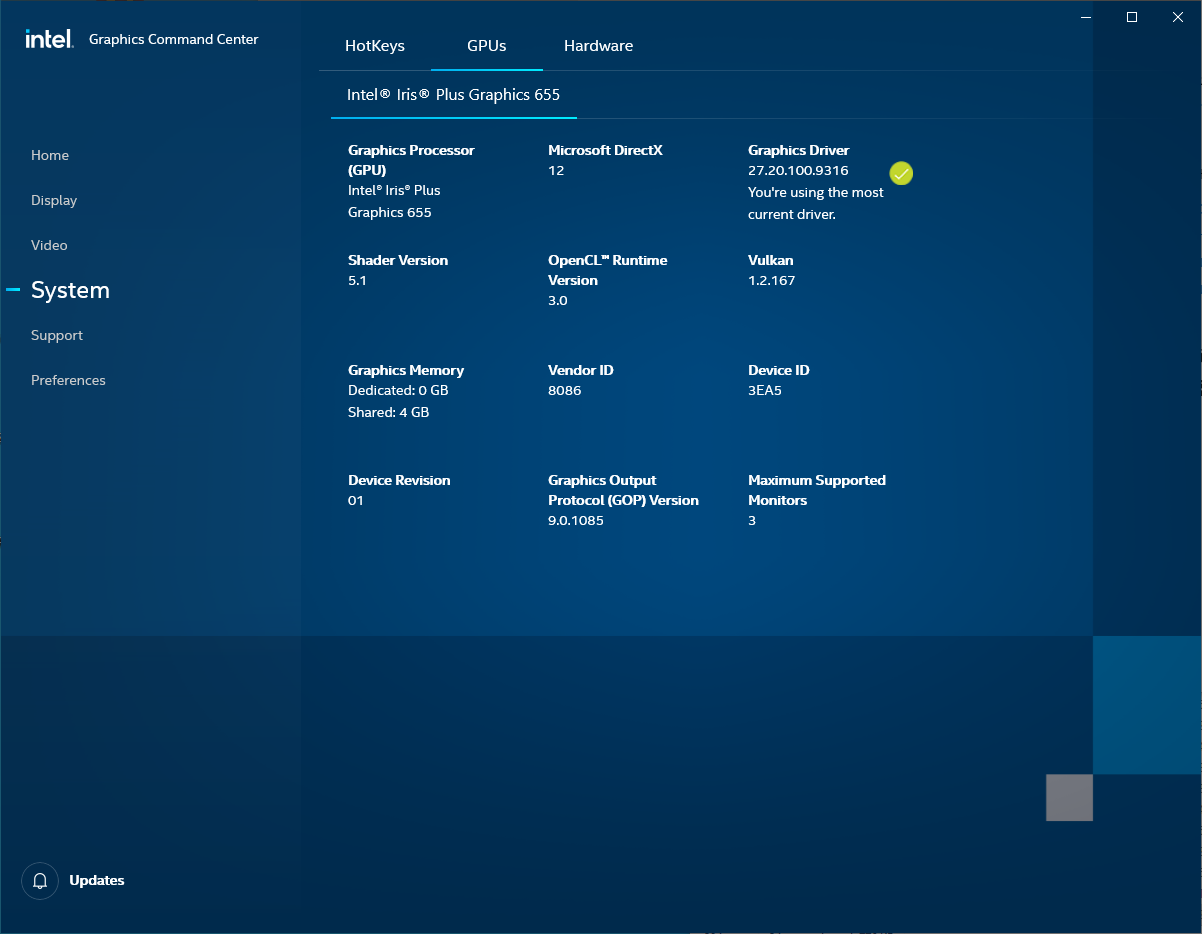Click the Graphics Driver heading

click(799, 150)
